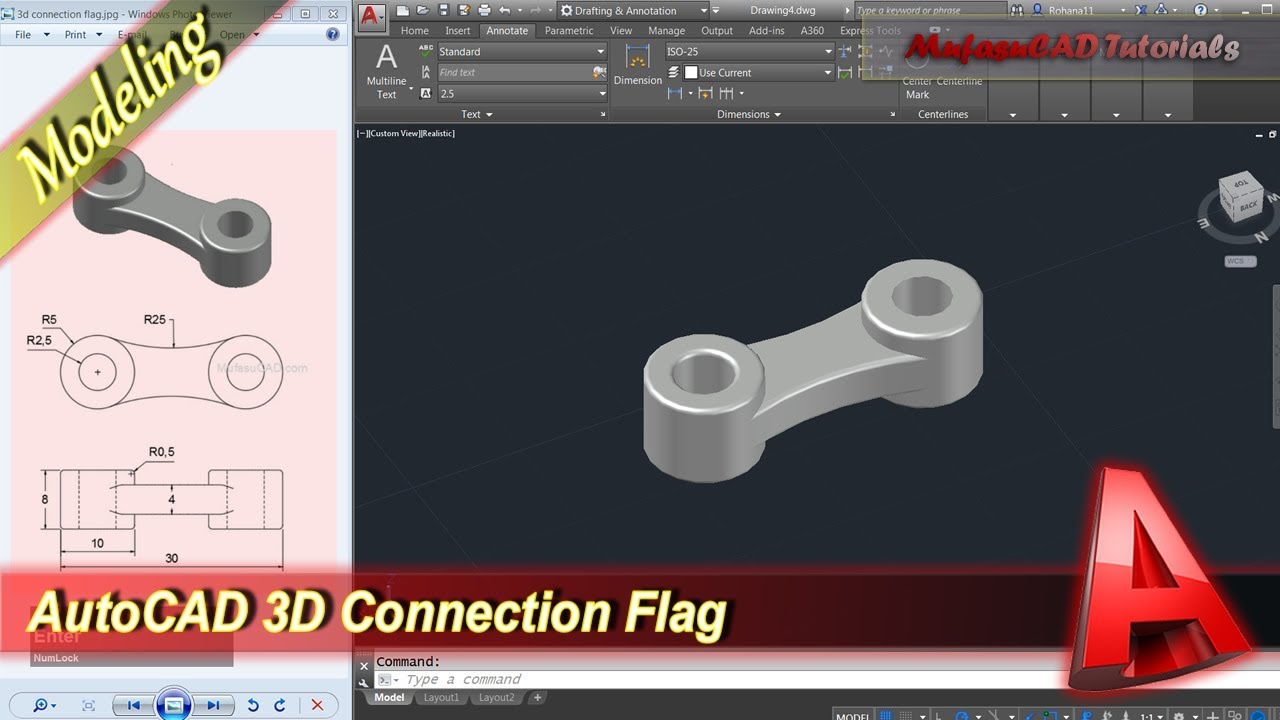Switch to the Layout2 tab
This screenshot has width=1280, height=720.
[496, 697]
